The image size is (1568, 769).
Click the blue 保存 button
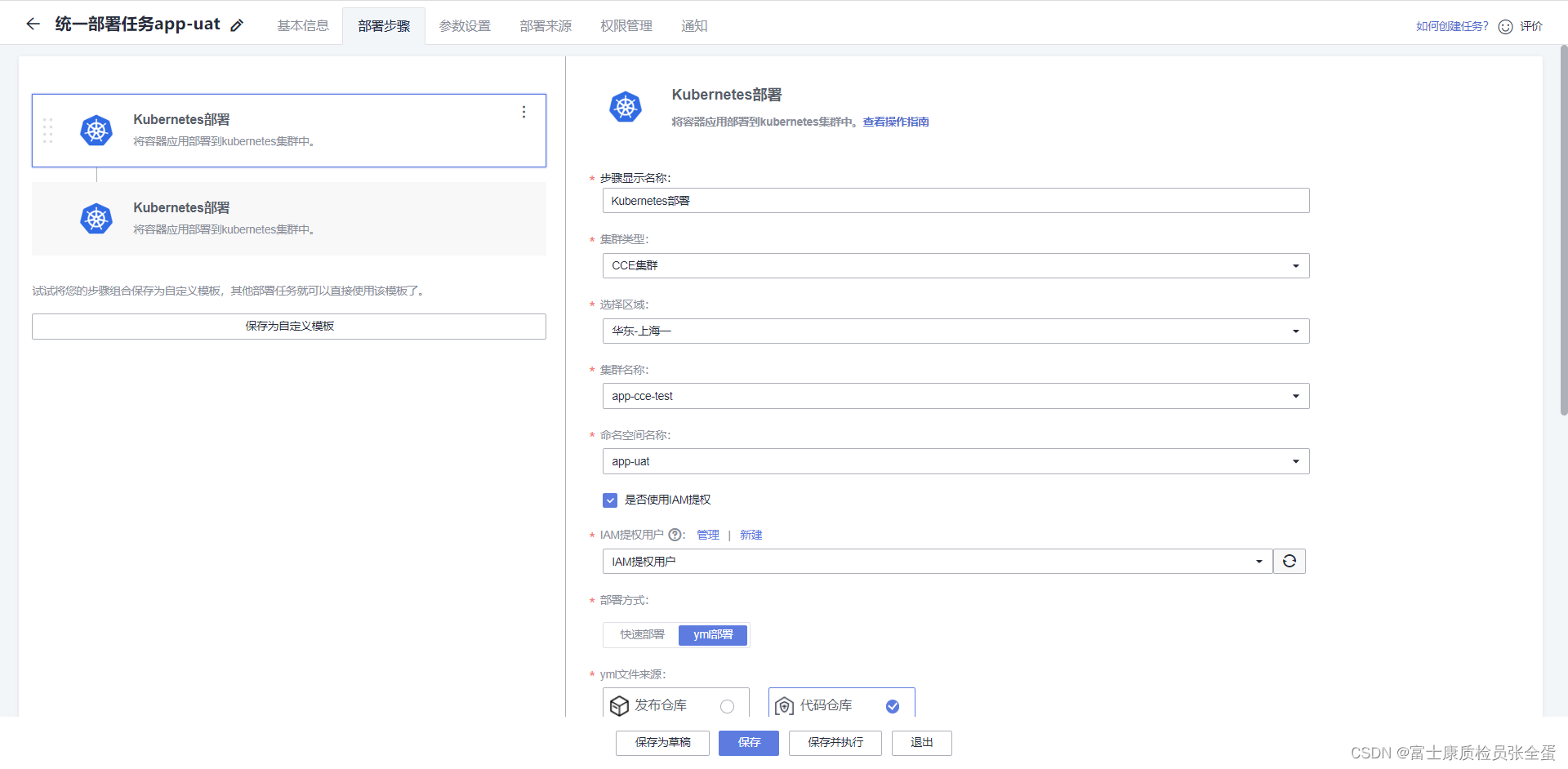pyautogui.click(x=749, y=743)
